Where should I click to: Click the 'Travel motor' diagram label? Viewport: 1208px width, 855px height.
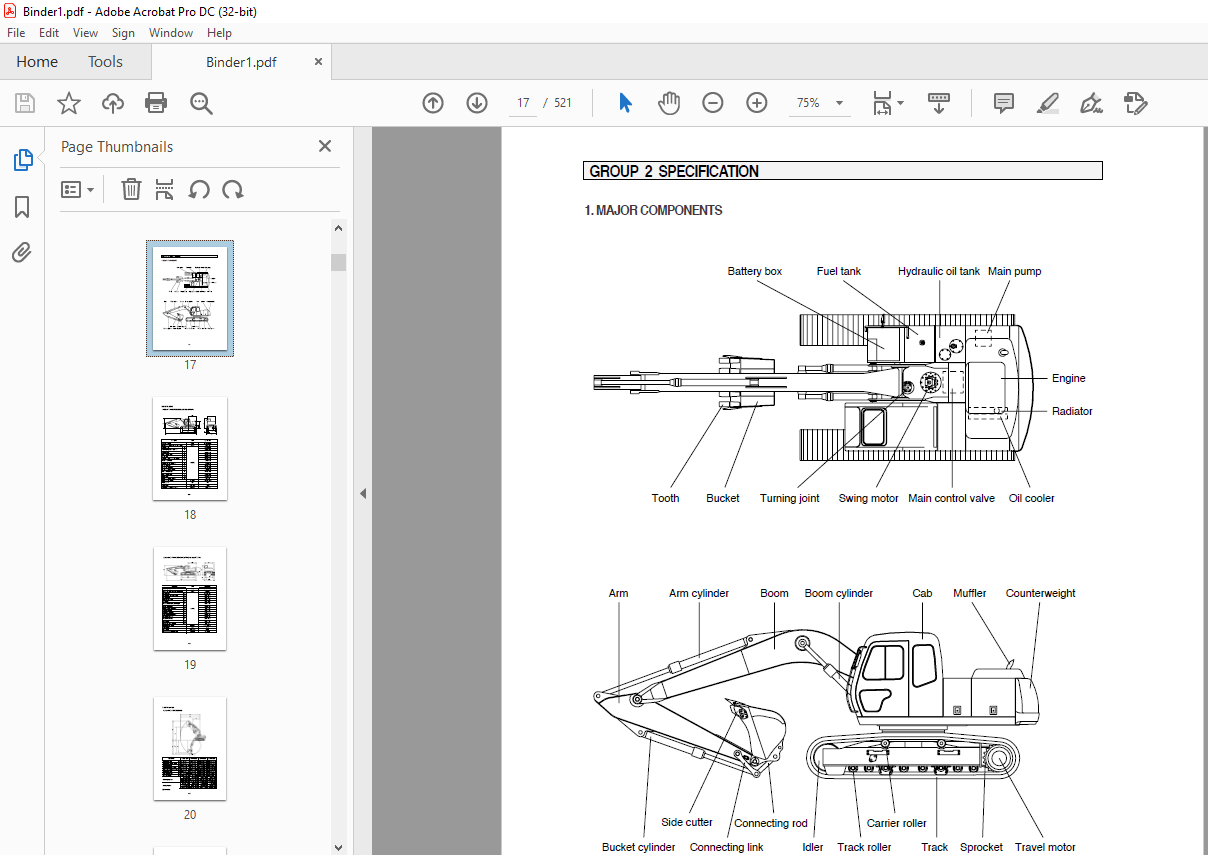coord(1045,847)
